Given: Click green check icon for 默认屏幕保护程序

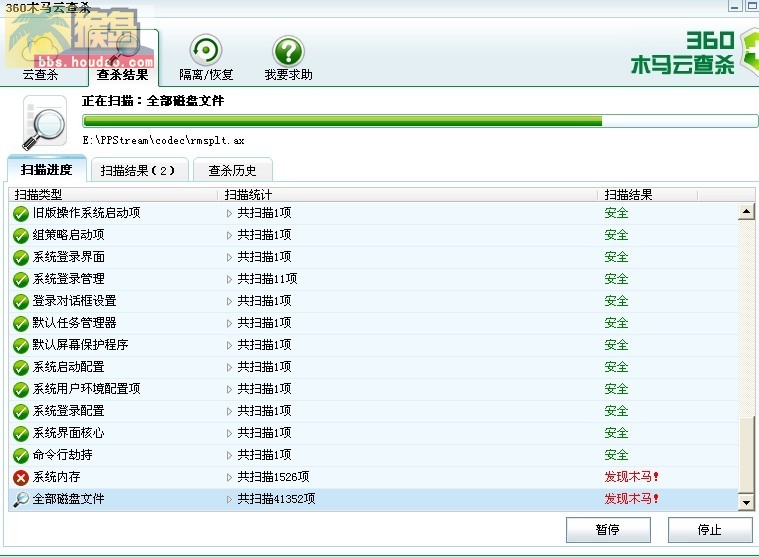Looking at the screenshot, I should click(21, 346).
